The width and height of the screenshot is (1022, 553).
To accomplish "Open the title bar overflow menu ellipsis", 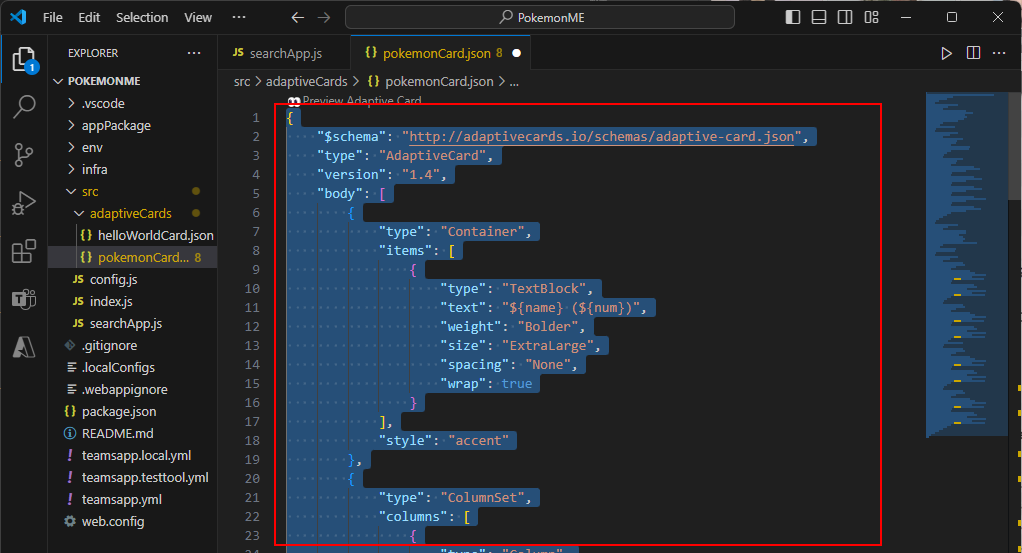I will click(239, 17).
